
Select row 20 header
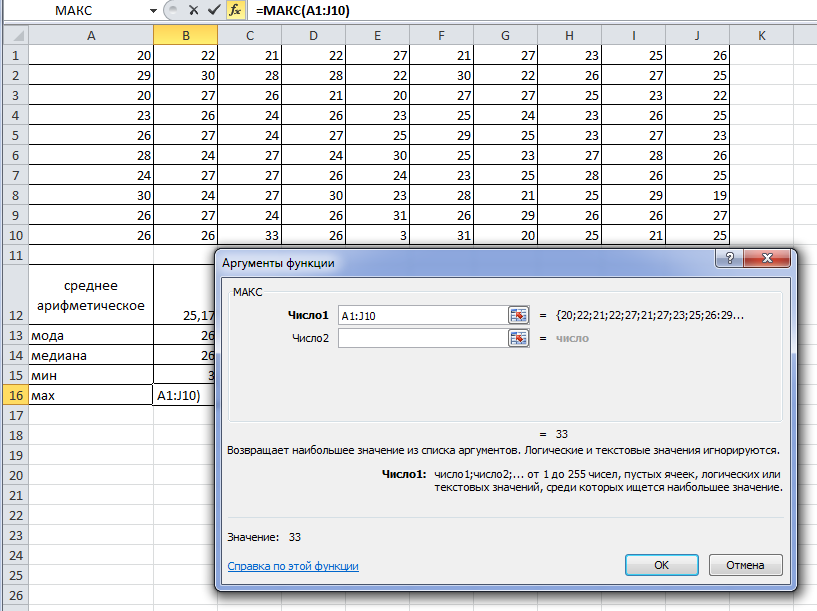[x=16, y=476]
